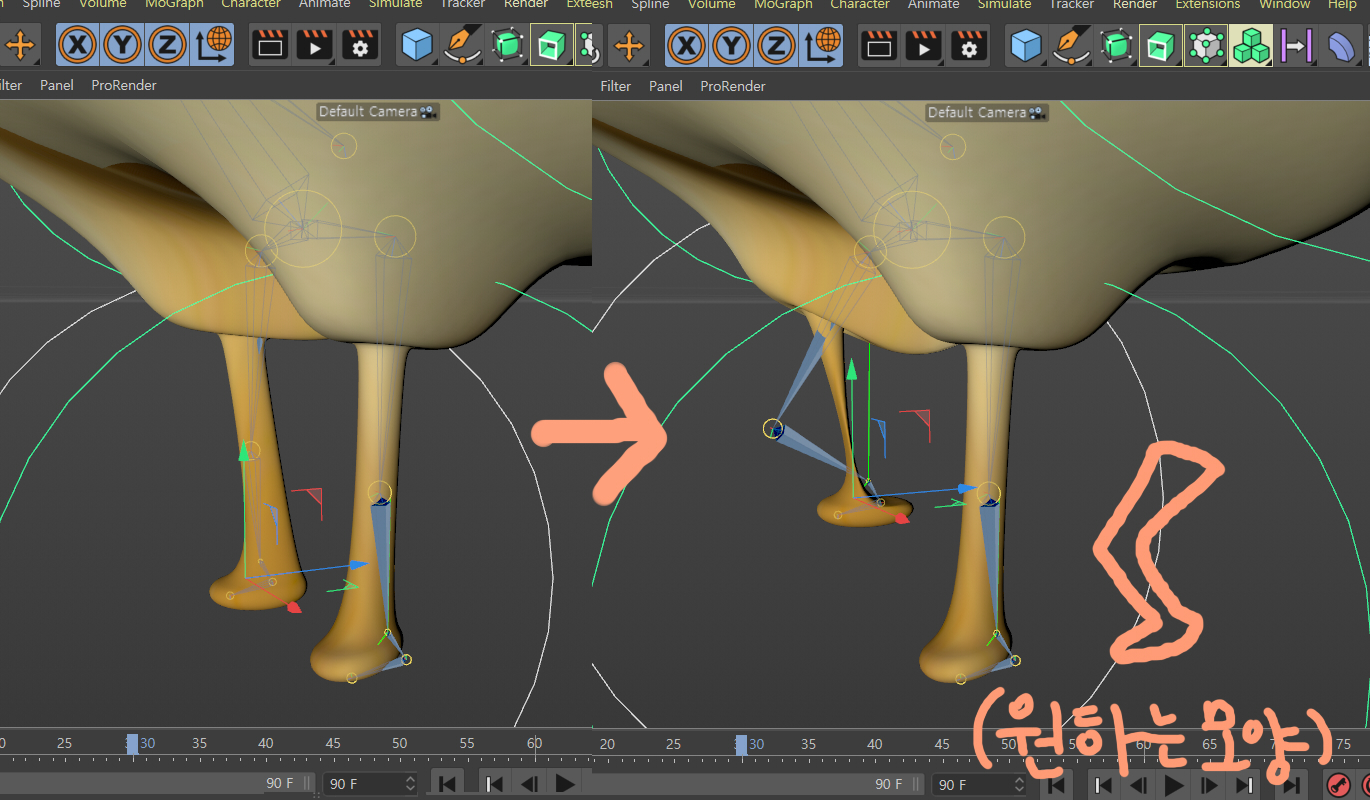Viewport: 1370px width, 800px height.
Task: Go to next key, right playback controls
Action: coord(1245,785)
